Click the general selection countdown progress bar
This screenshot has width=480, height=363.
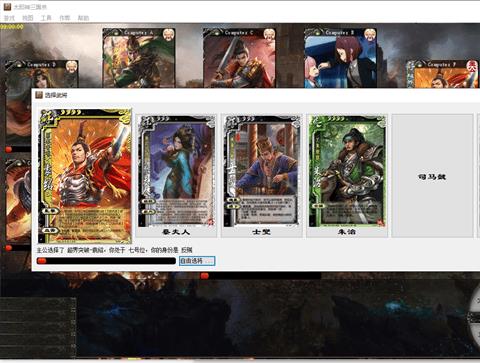106,261
